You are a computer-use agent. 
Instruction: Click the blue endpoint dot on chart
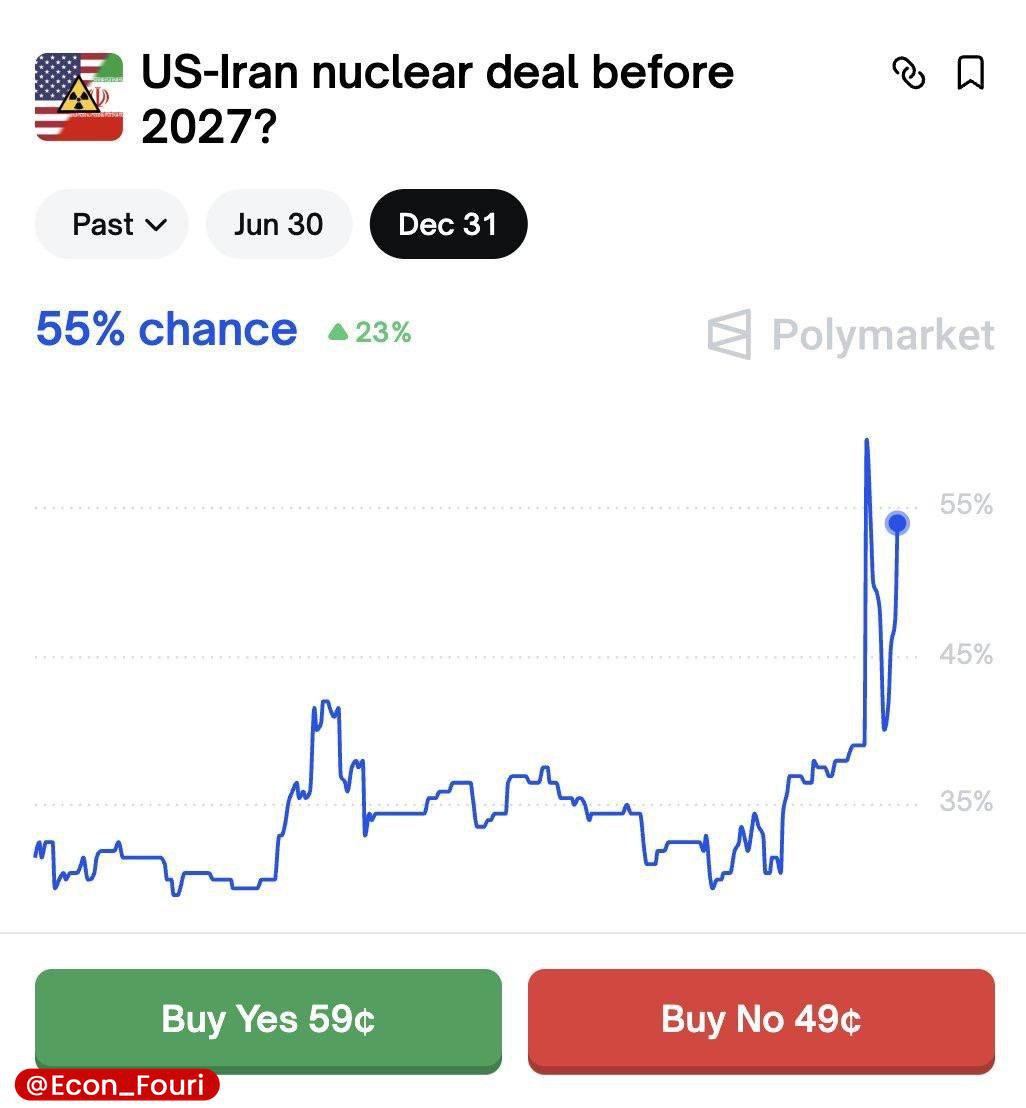pos(897,523)
